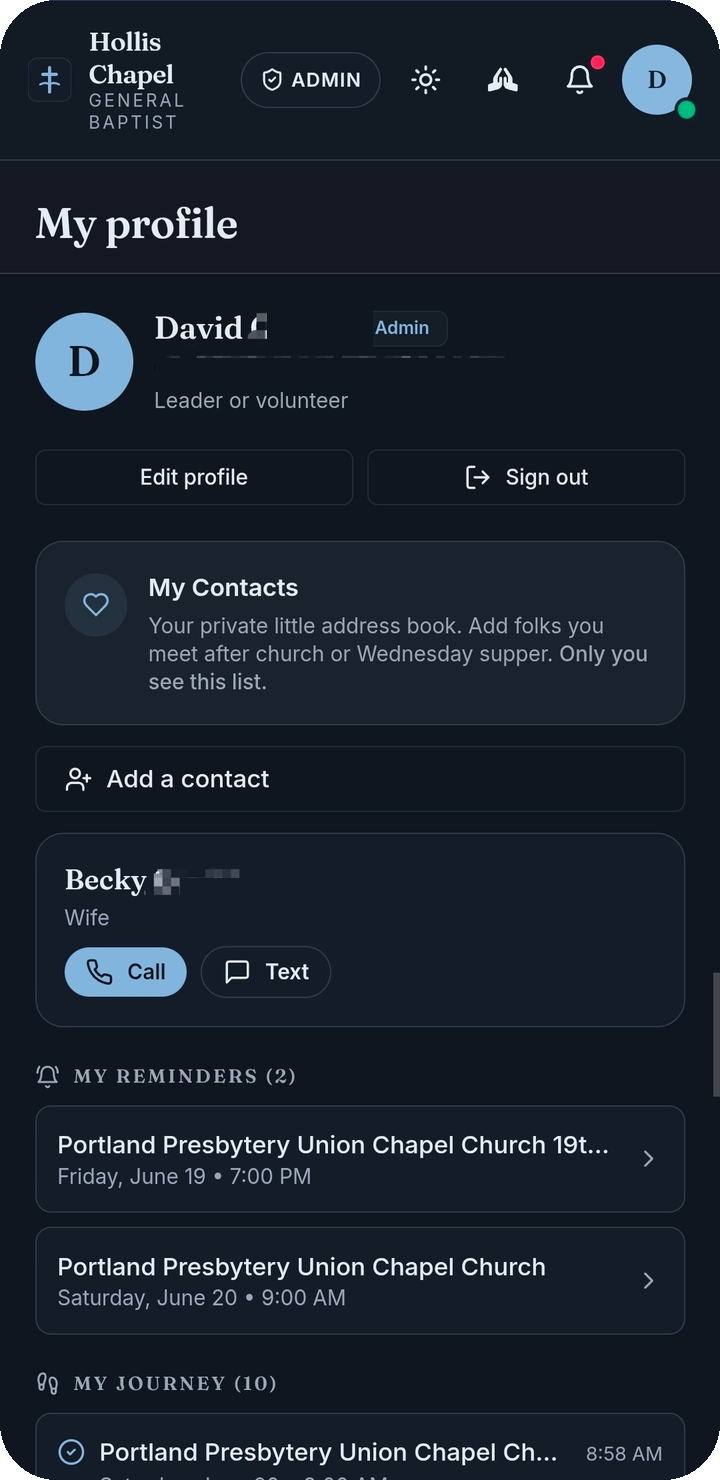720x1480 pixels.
Task: Open notifications bell icon
Action: coord(580,80)
